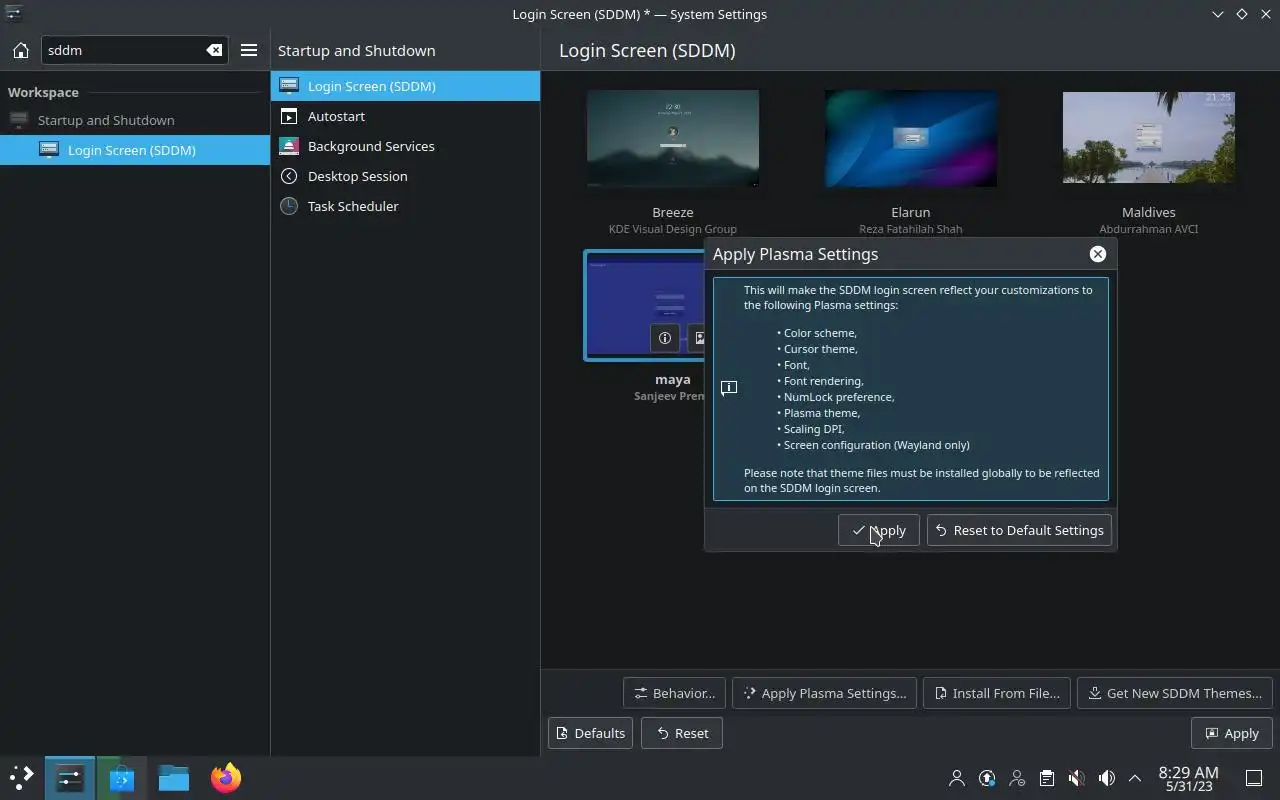
Task: Click Install From File...
Action: (997, 693)
